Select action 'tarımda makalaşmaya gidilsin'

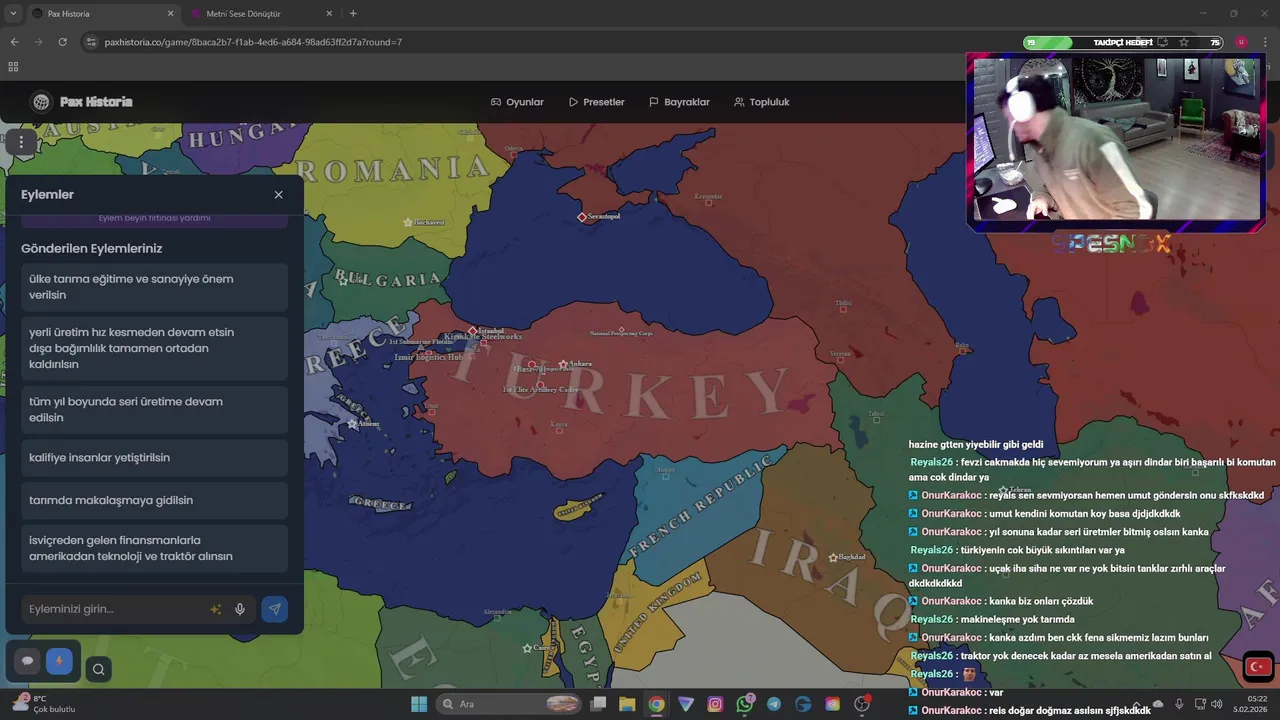point(154,500)
